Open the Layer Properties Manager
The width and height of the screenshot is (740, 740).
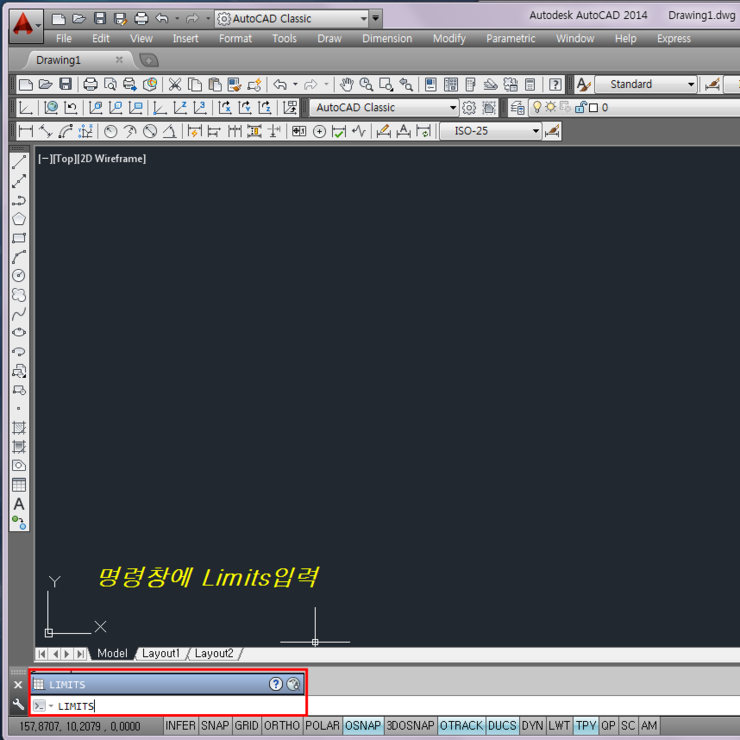(517, 108)
